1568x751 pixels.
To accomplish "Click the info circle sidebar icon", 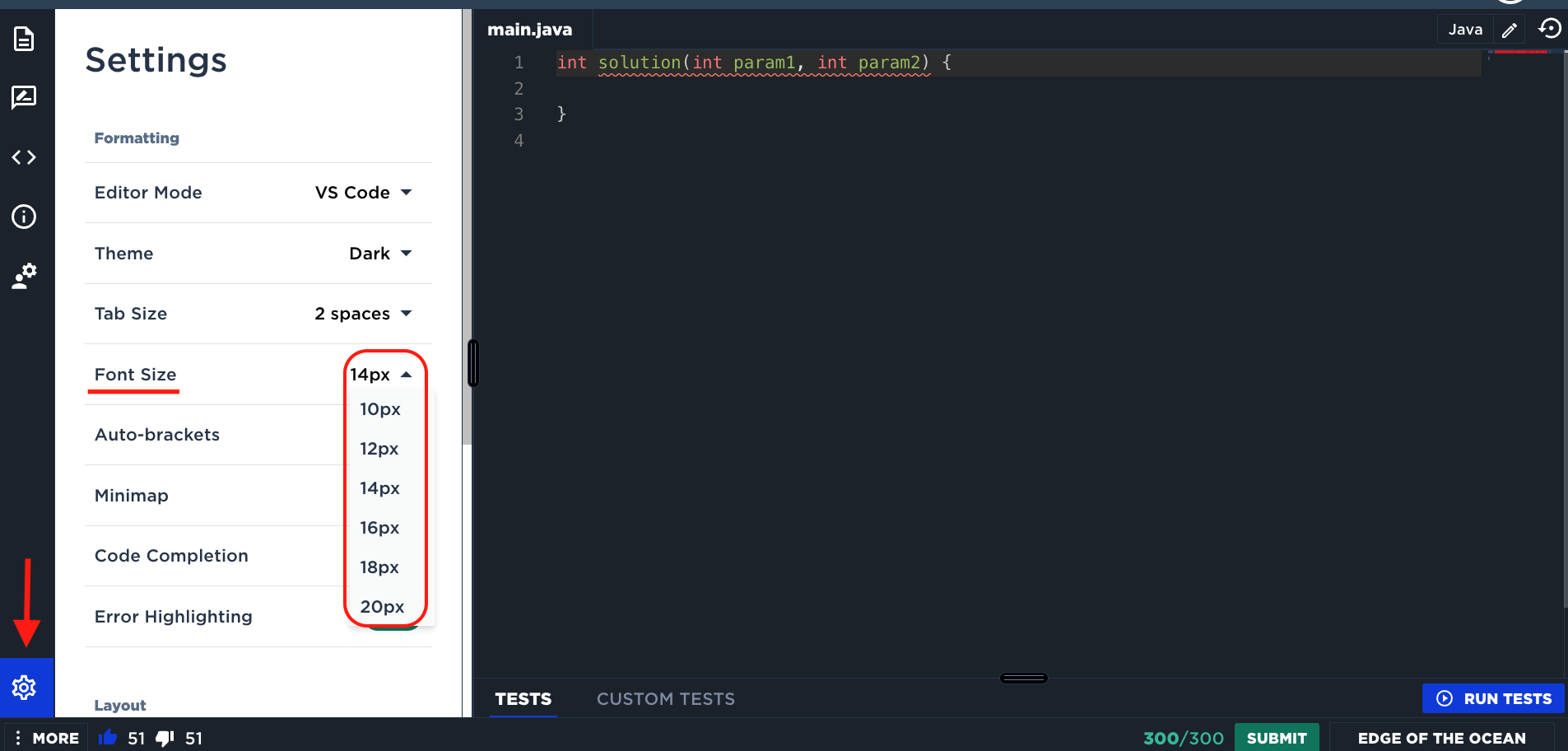I will [24, 217].
